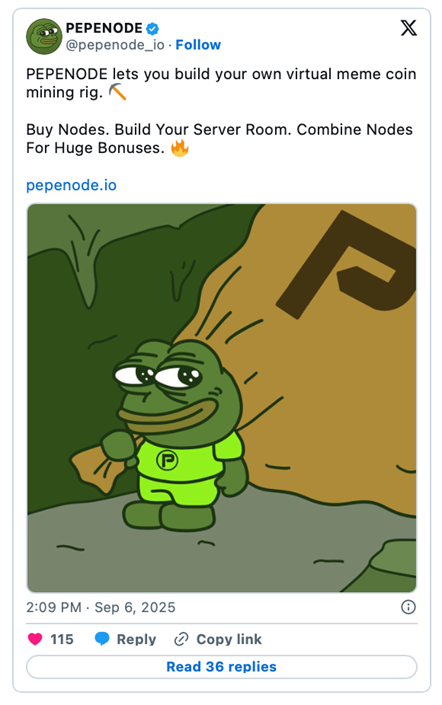442x705 pixels.
Task: Open the Pepe frog cave image
Action: (222, 398)
